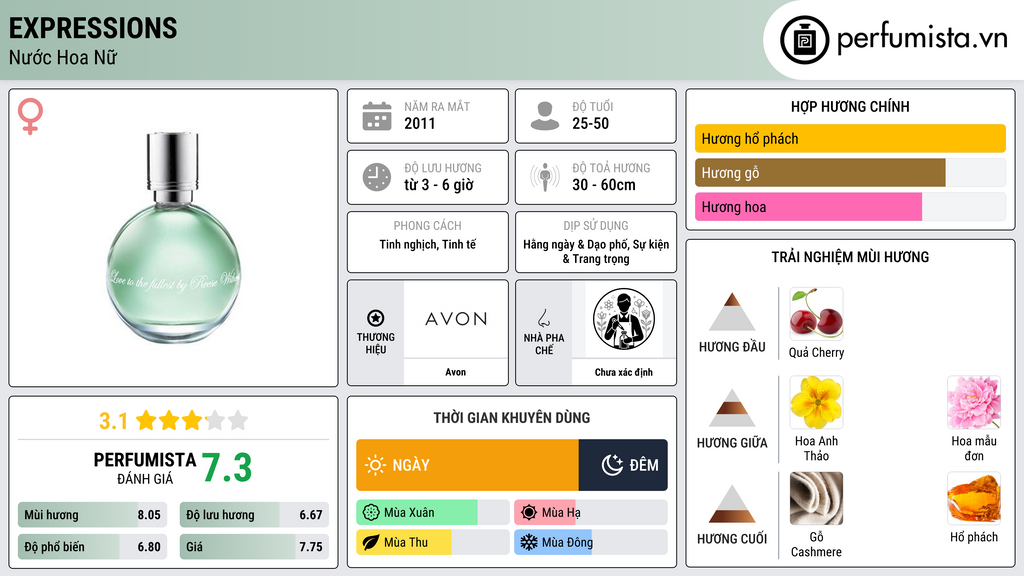This screenshot has height=576, width=1024.
Task: Click the 2011 release year value
Action: [x=419, y=123]
